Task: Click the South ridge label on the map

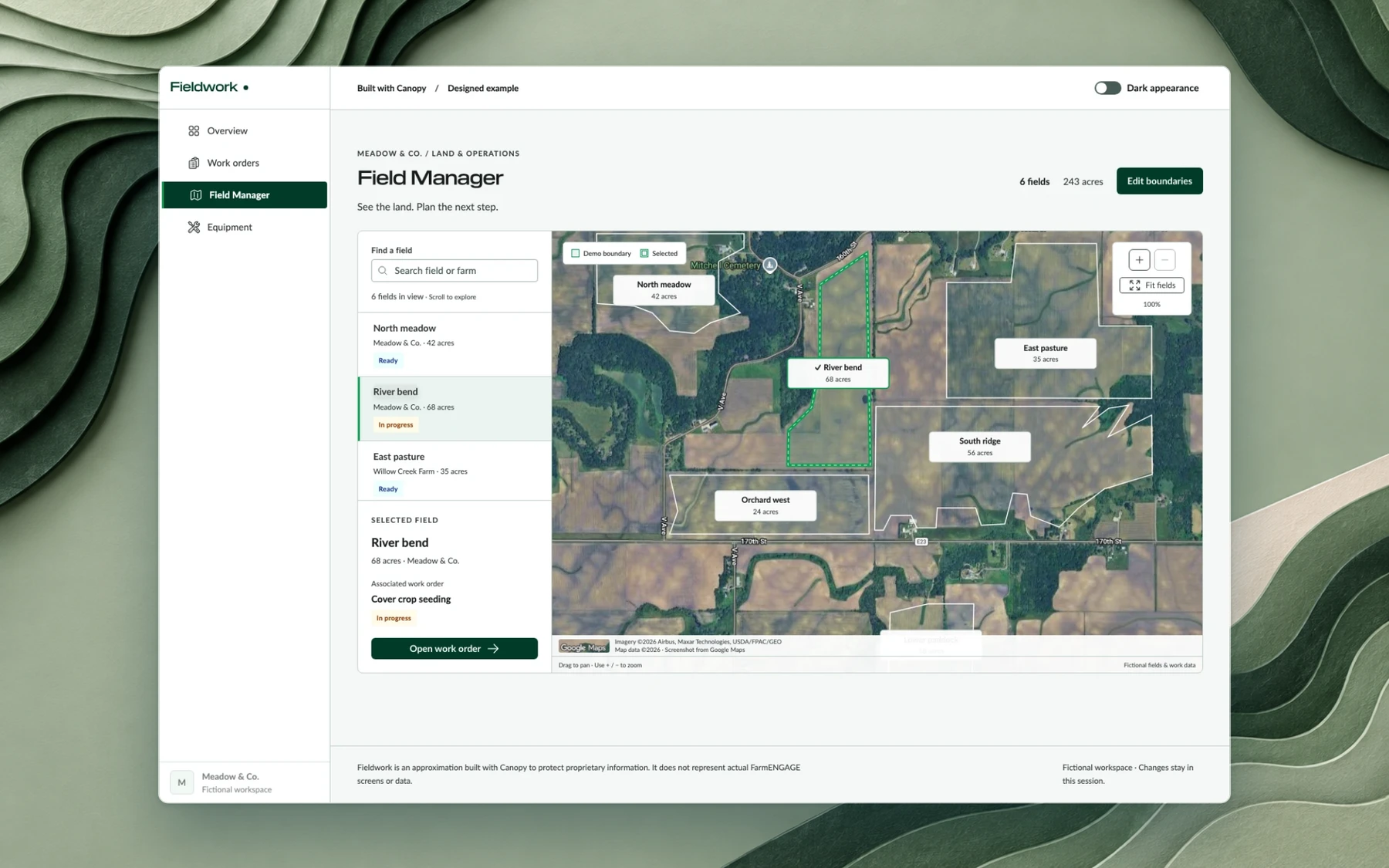Action: (980, 447)
